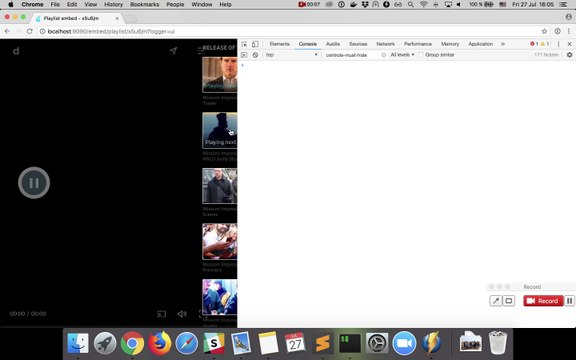Pause the video with the round pause button
This screenshot has width=576, height=360.
pos(34,183)
